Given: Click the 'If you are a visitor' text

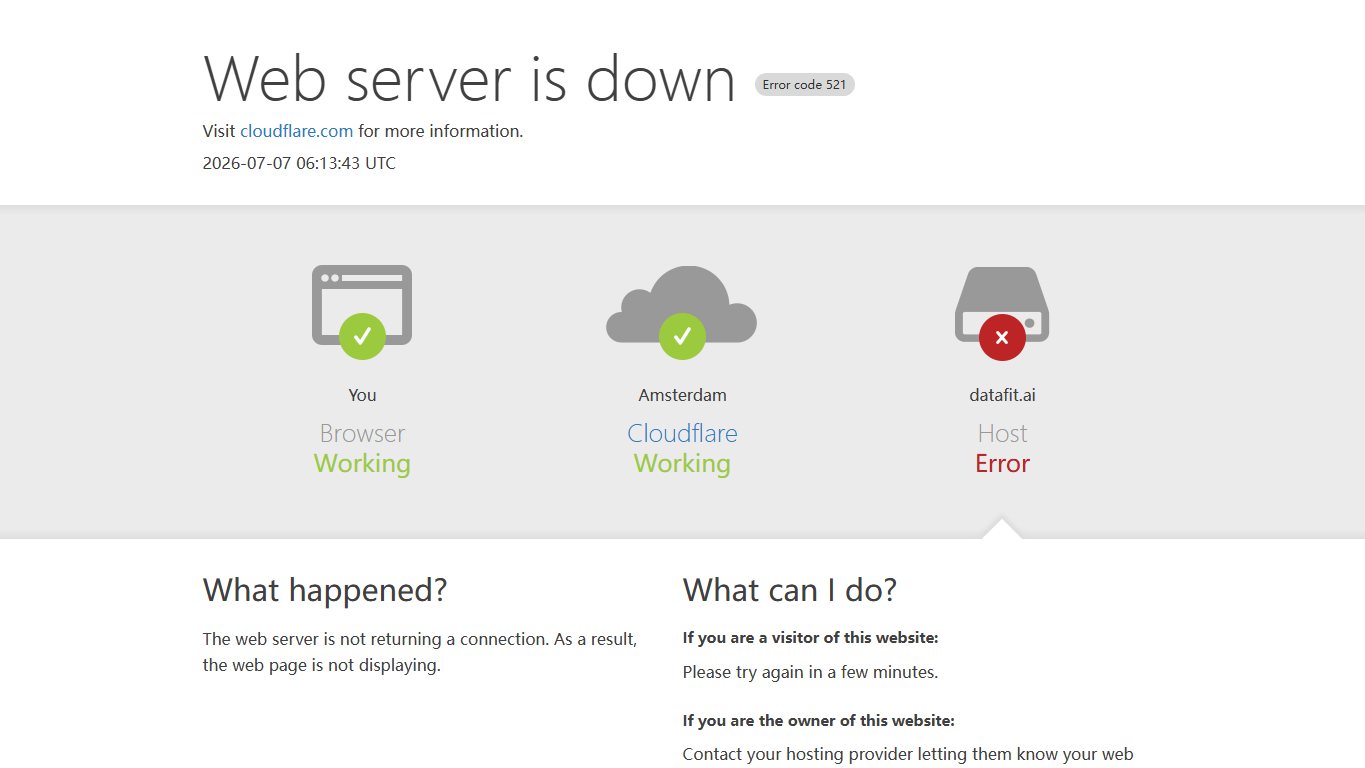Looking at the screenshot, I should point(810,638).
